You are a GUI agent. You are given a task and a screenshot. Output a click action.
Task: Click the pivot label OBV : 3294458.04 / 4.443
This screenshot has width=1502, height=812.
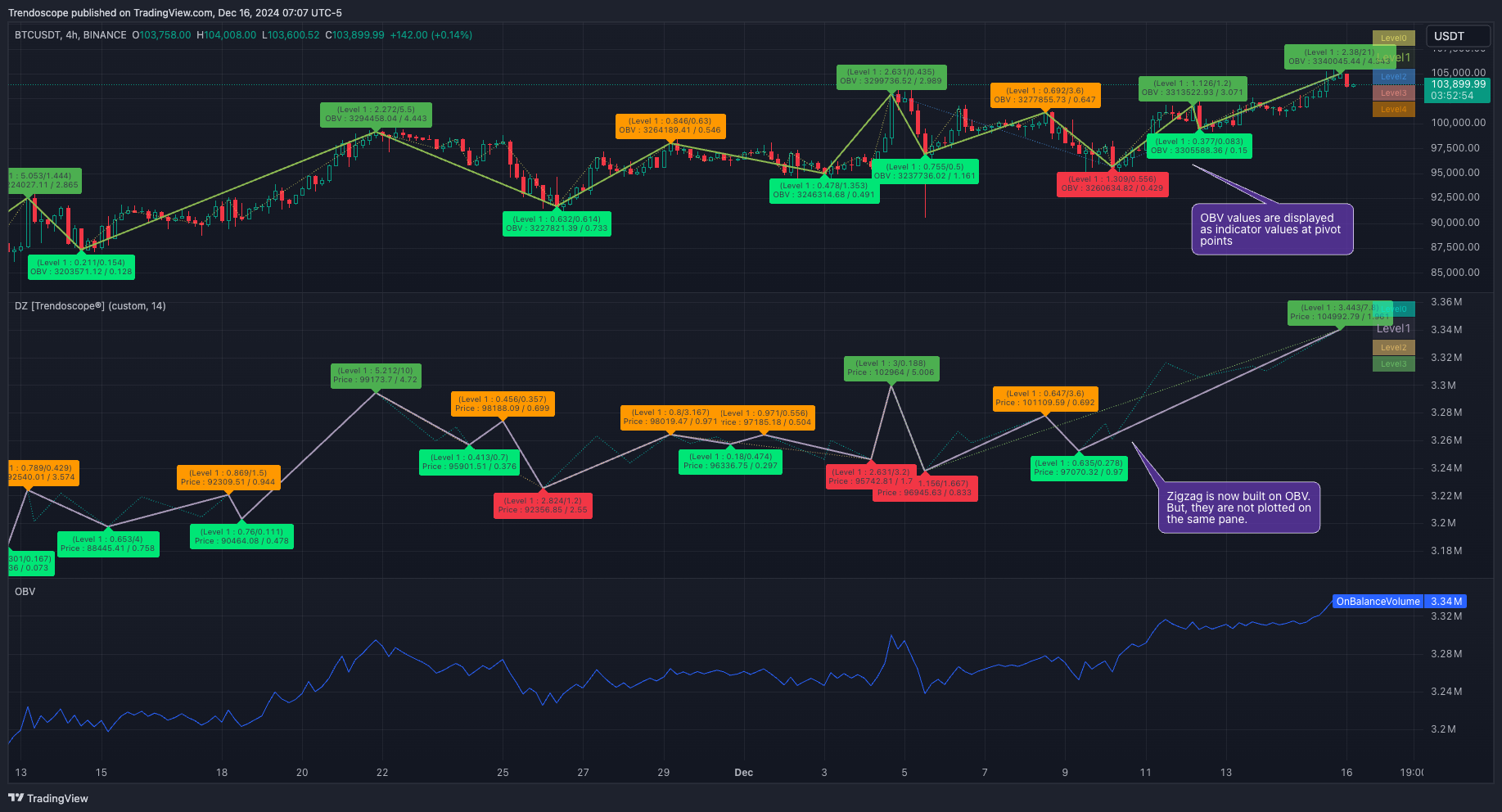coord(376,114)
